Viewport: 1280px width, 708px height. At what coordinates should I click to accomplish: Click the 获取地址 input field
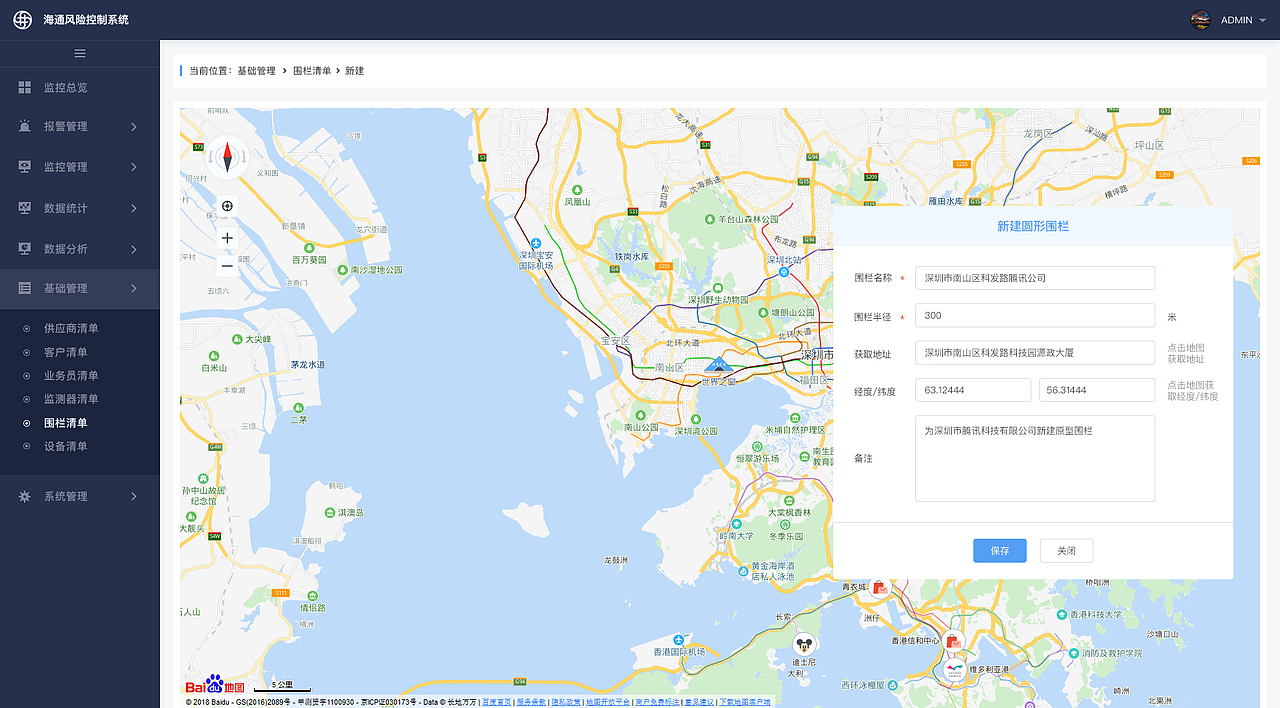tap(1035, 353)
